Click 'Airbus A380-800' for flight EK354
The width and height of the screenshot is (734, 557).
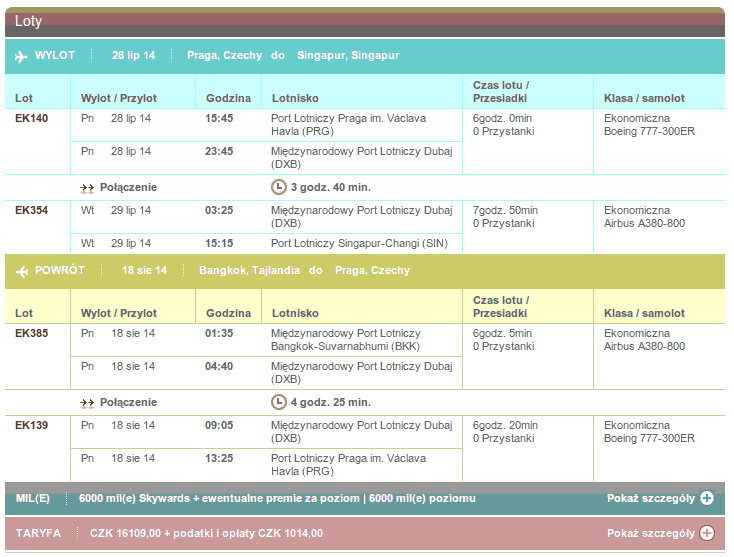coord(644,223)
